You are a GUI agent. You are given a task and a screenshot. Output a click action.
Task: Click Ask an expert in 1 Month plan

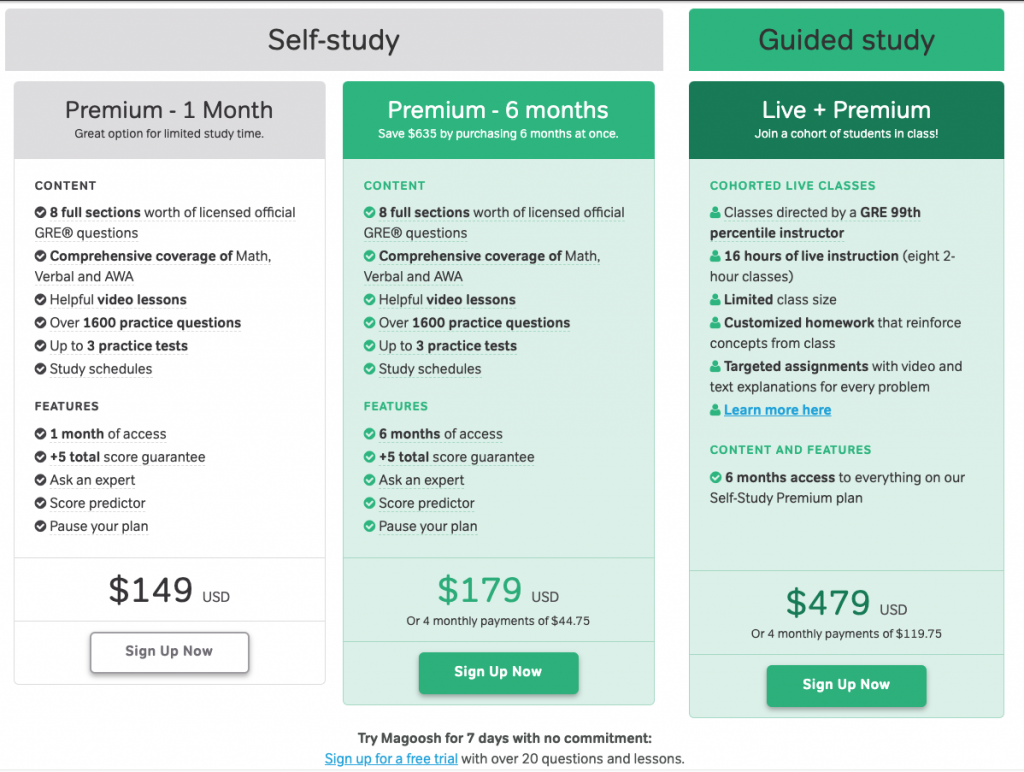pos(92,480)
